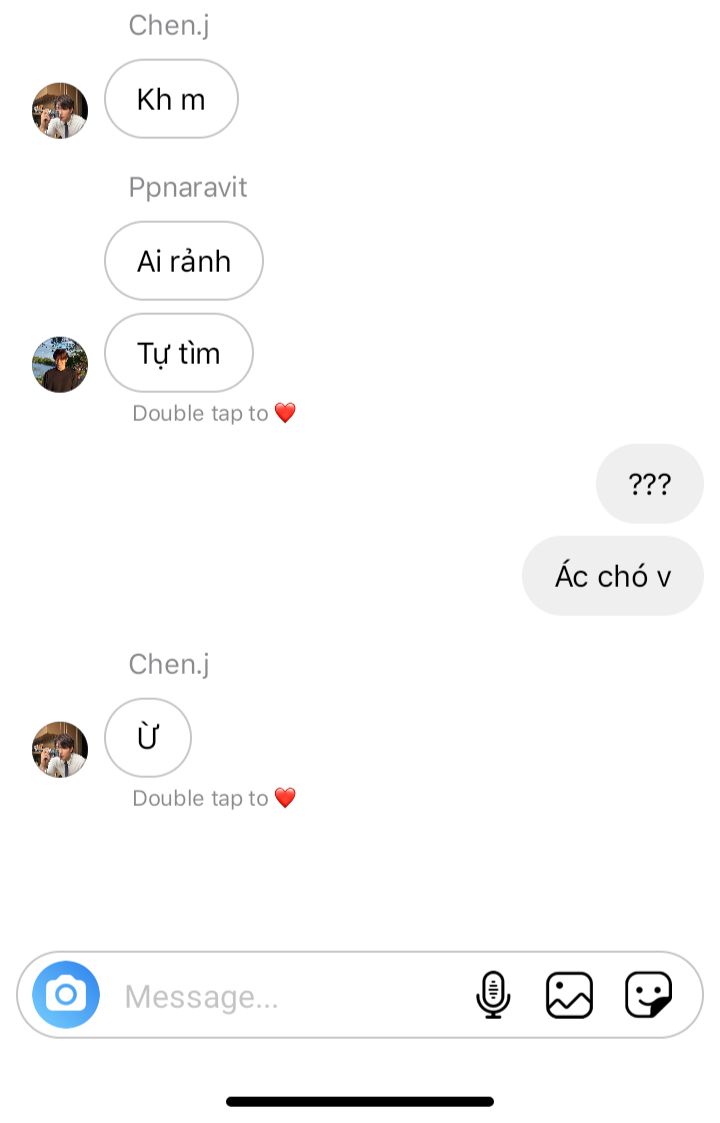The height and width of the screenshot is (1123, 720).
Task: Tap the lower Chen.j sender name
Action: pos(169,665)
